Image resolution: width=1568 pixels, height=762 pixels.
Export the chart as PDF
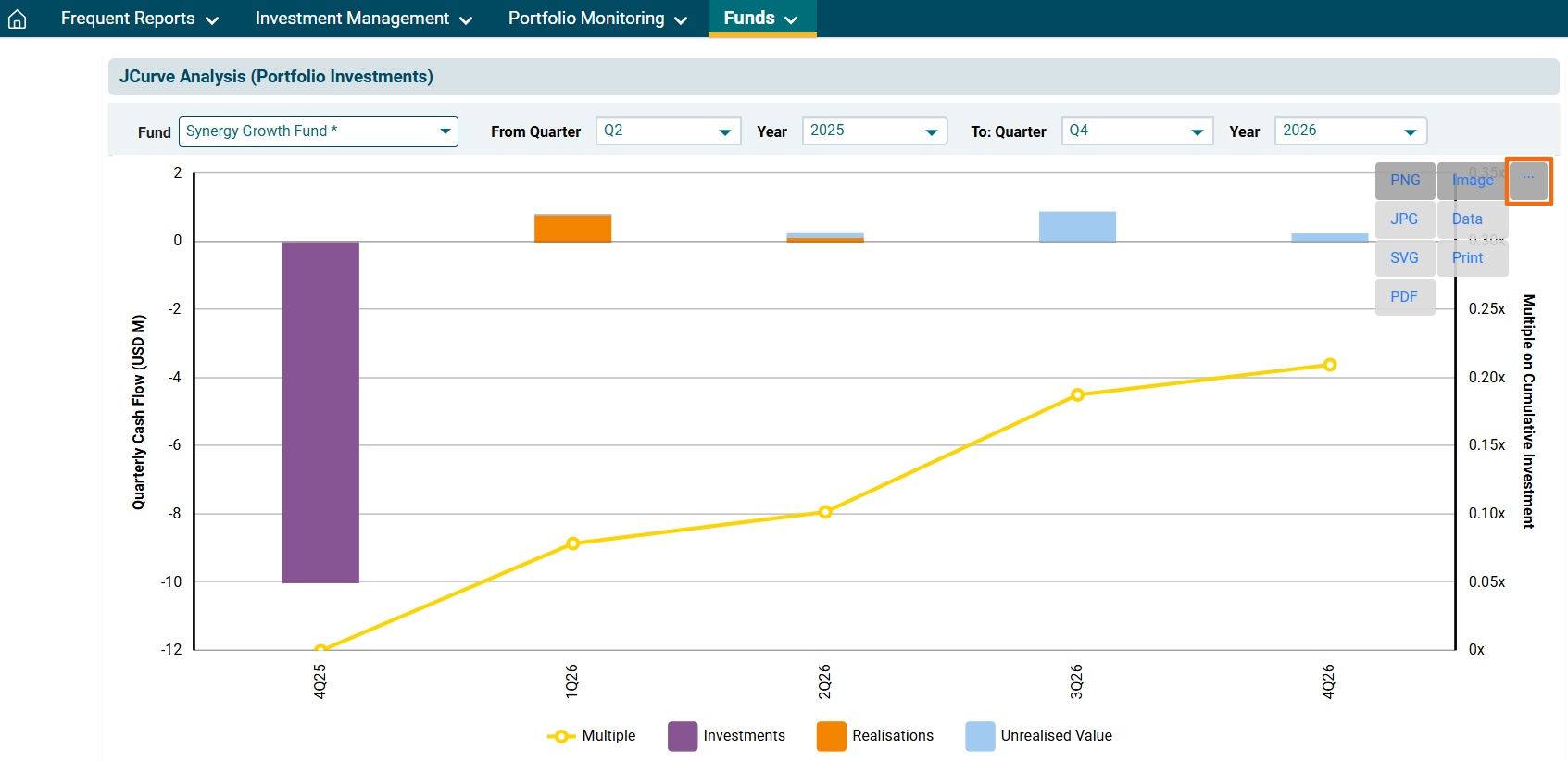pos(1404,297)
